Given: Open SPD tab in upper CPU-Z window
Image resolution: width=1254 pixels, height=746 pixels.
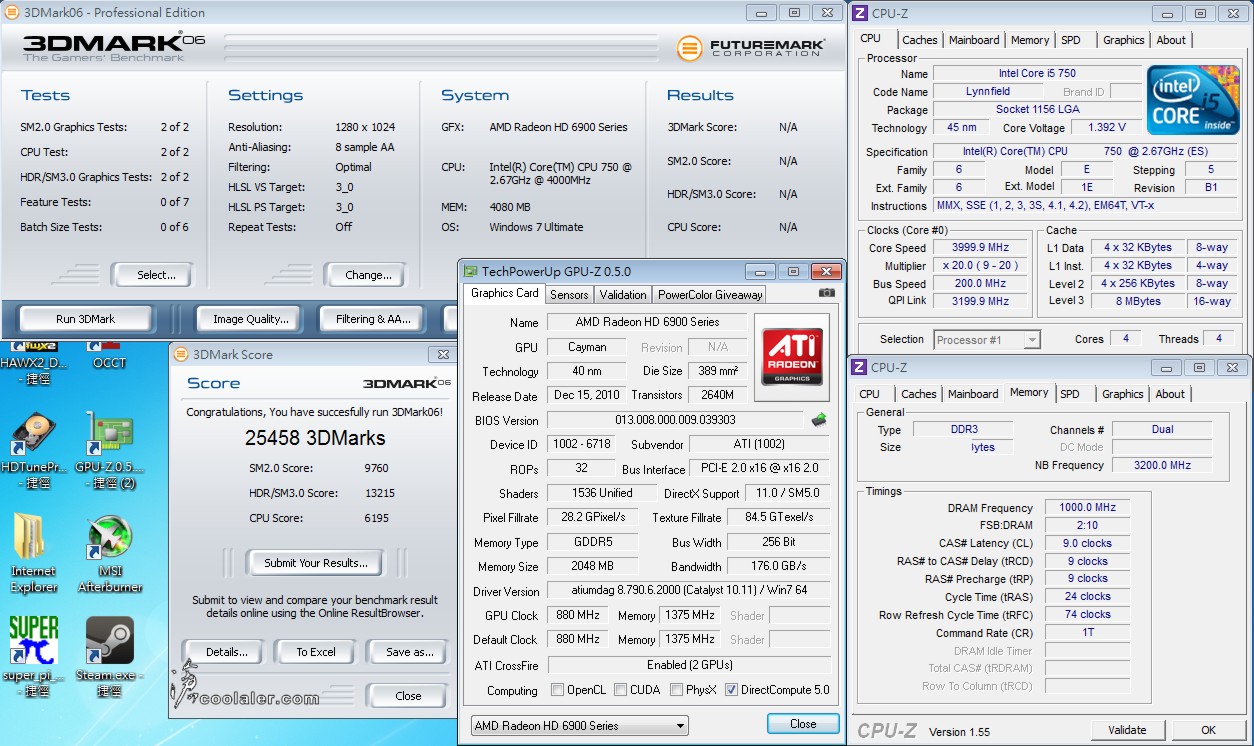Looking at the screenshot, I should (1071, 40).
